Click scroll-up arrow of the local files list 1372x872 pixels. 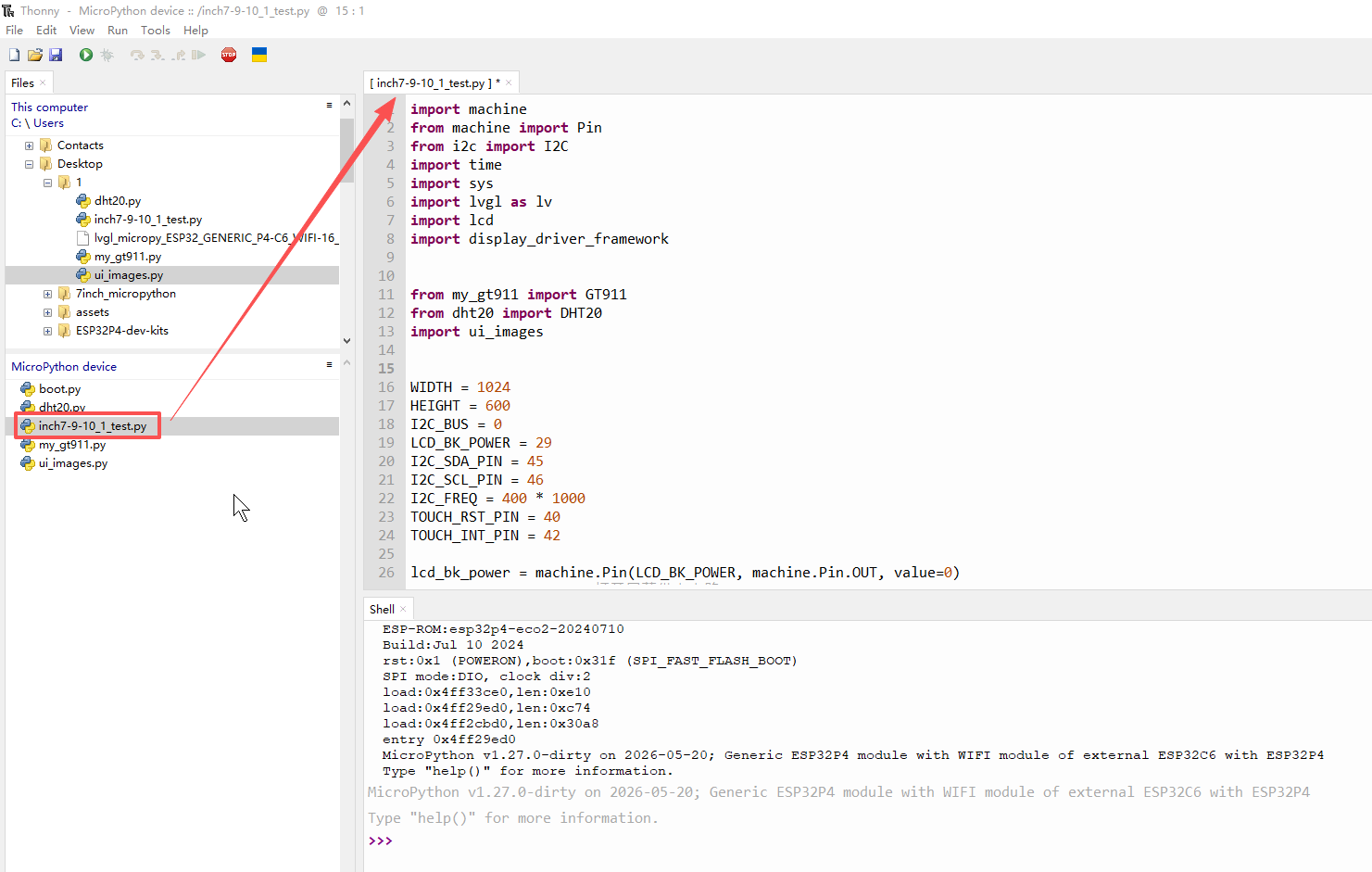(x=346, y=104)
